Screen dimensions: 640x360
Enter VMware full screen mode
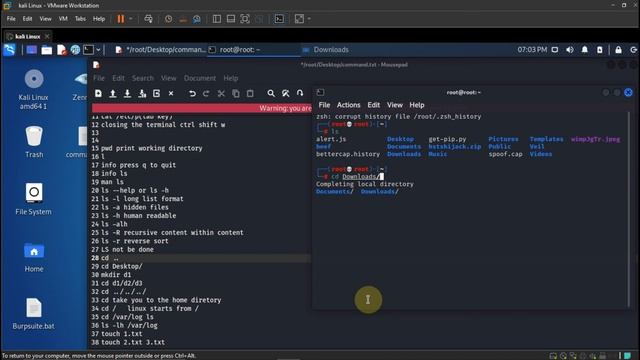[244, 19]
